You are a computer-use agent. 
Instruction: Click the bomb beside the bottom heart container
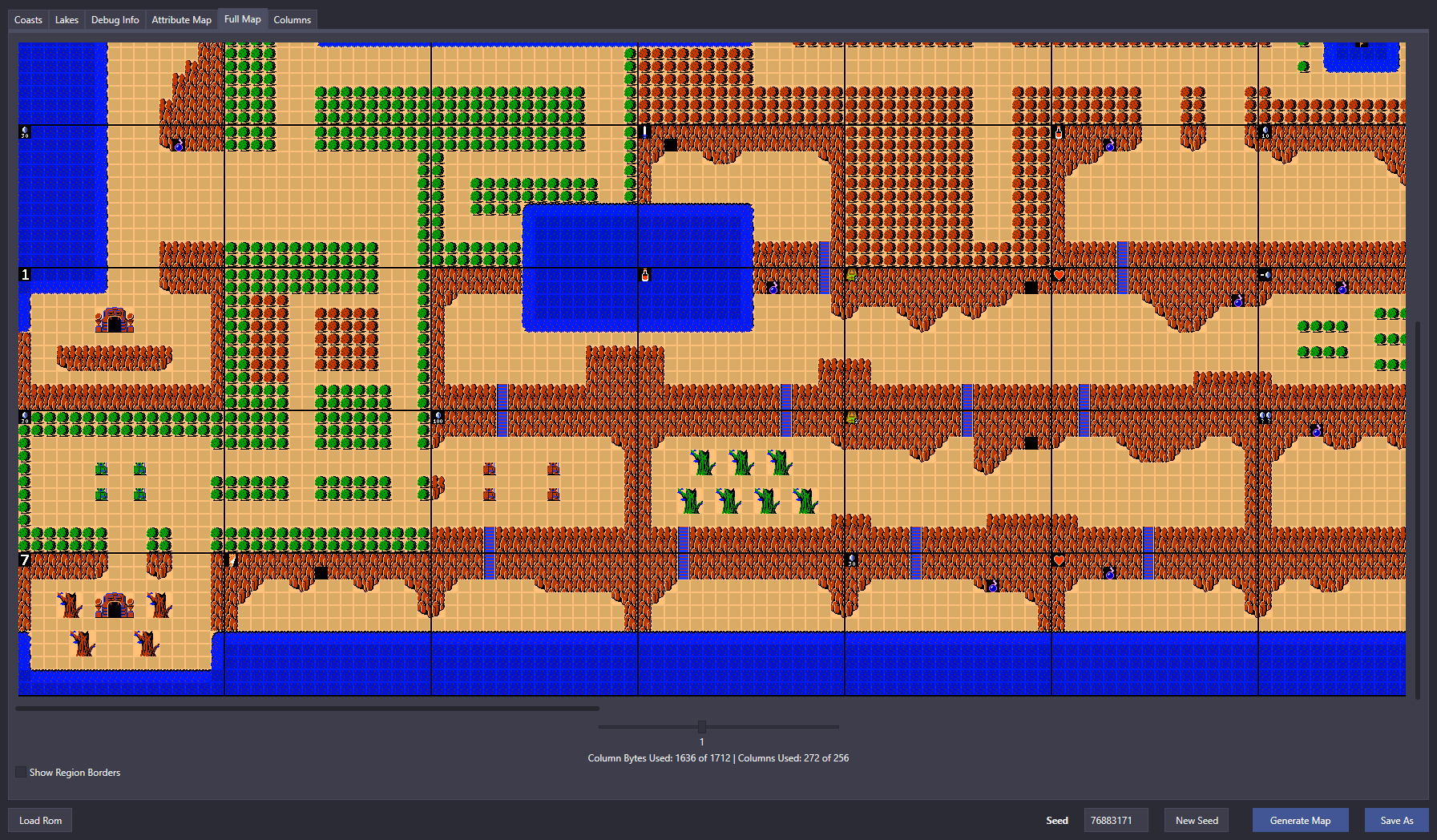pyautogui.click(x=1109, y=573)
